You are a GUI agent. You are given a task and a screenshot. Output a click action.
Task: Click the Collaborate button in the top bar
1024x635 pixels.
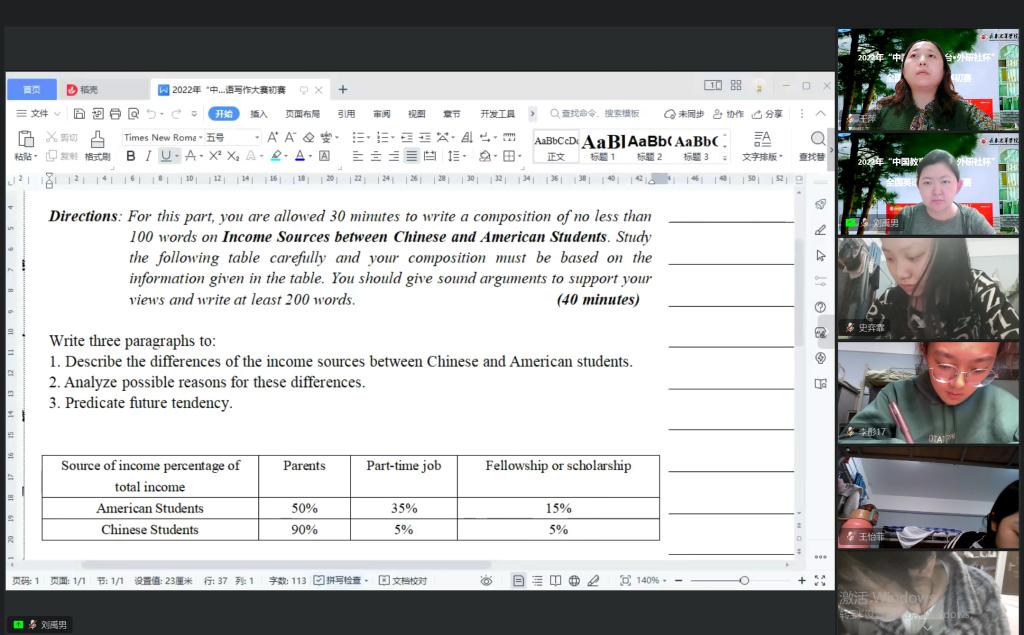pos(729,114)
